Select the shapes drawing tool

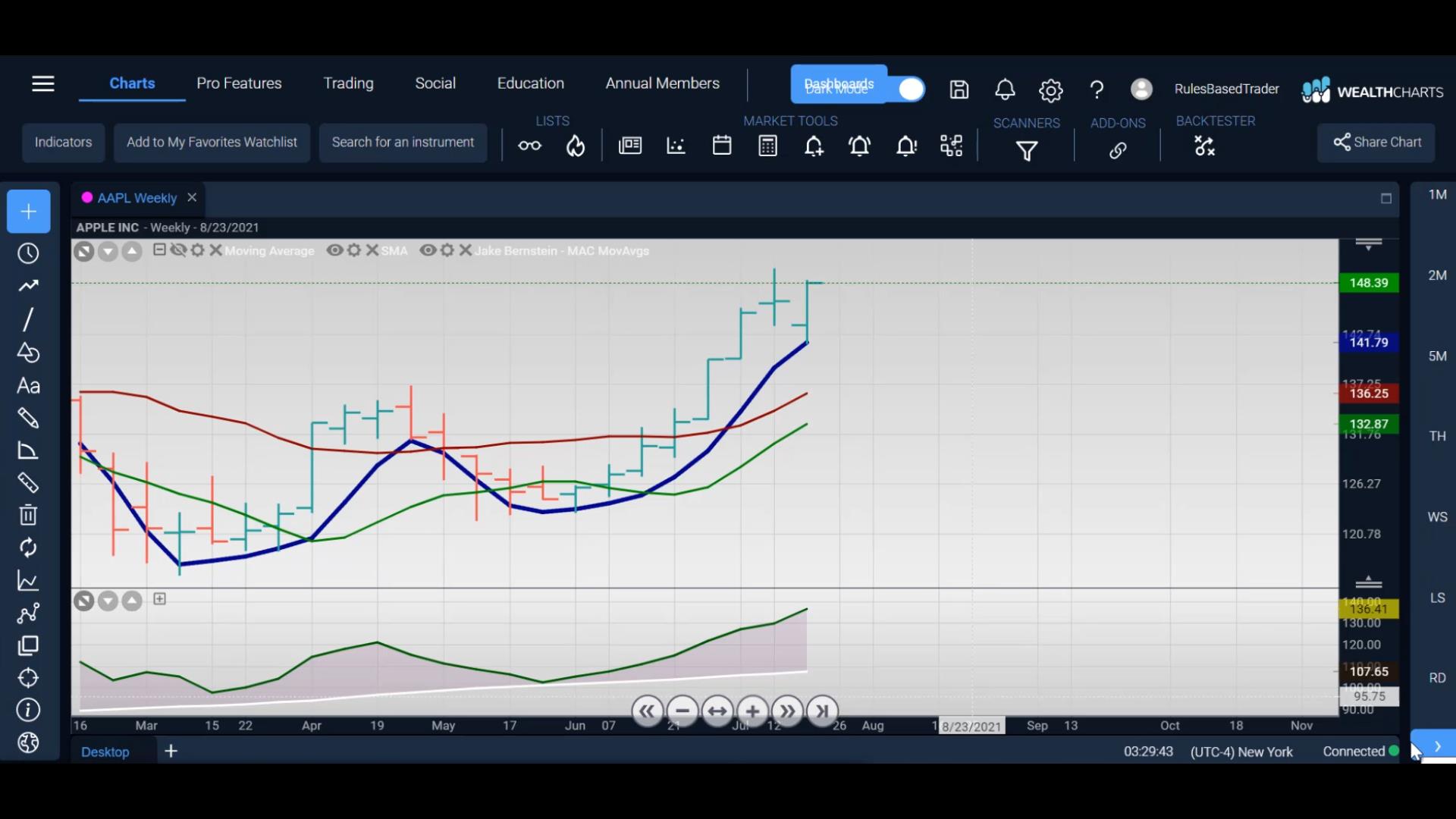point(28,353)
